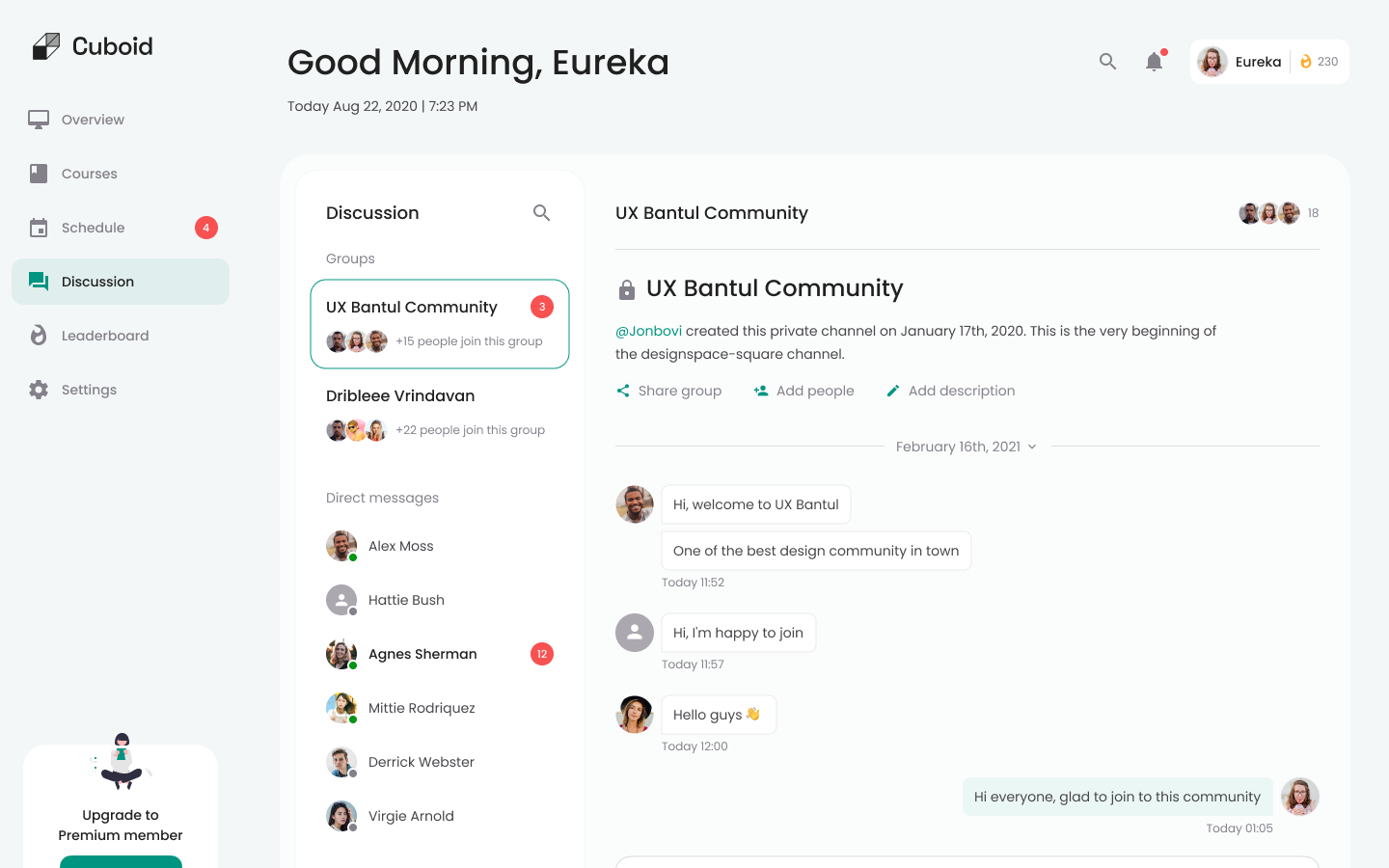1389x868 pixels.
Task: Navigate to Settings in the sidebar
Action: point(89,390)
